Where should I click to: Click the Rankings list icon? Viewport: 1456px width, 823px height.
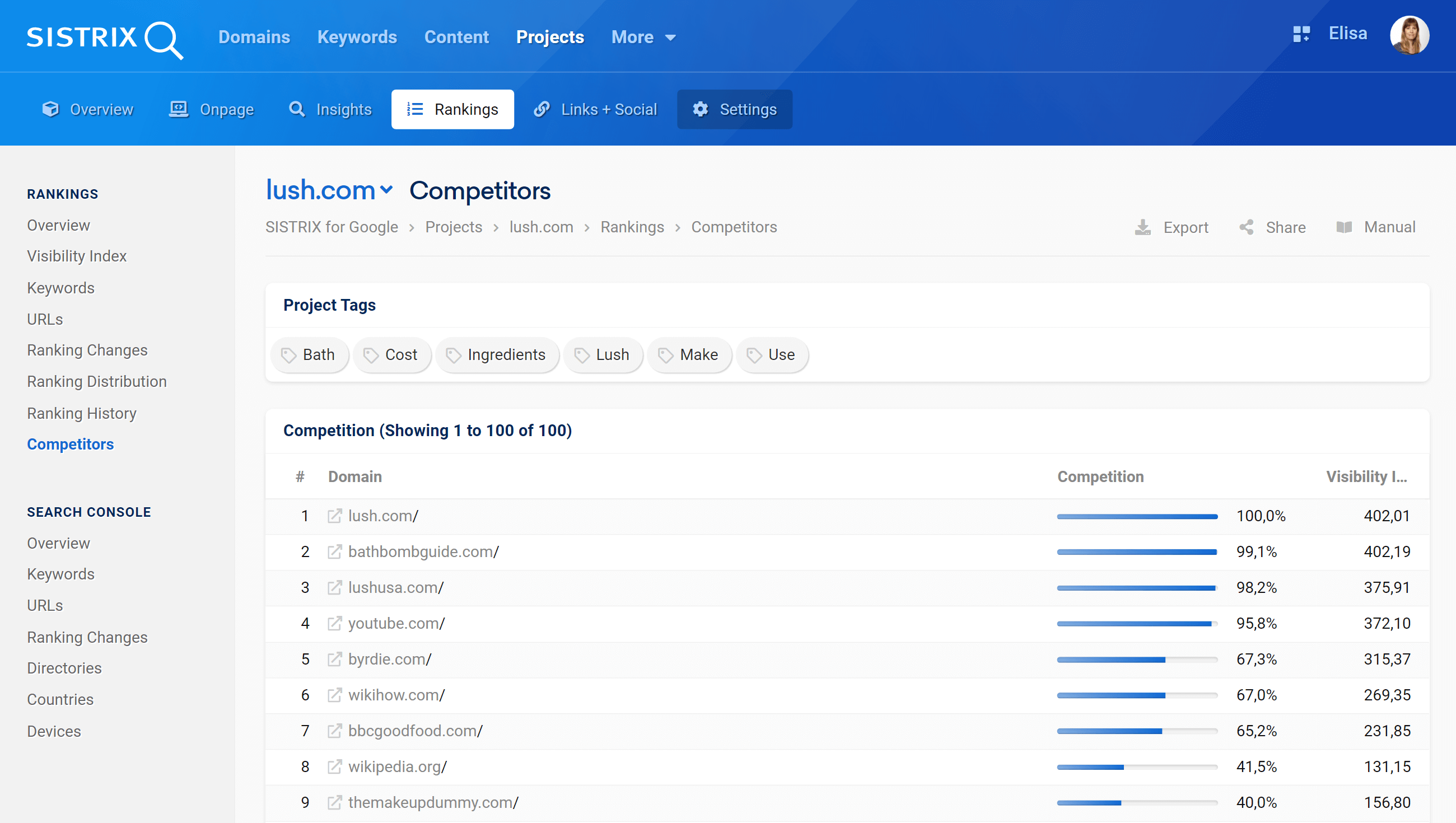click(x=415, y=109)
